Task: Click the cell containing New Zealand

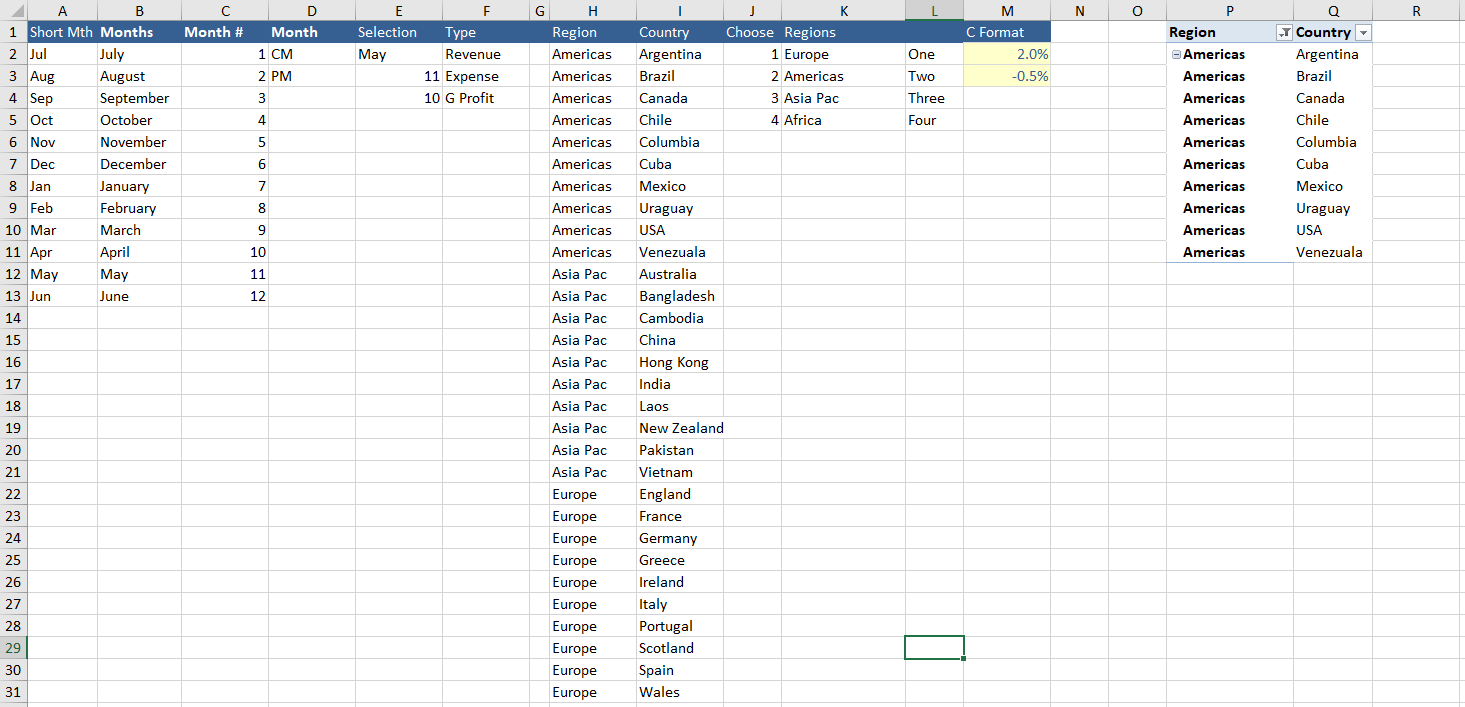Action: pyautogui.click(x=681, y=428)
